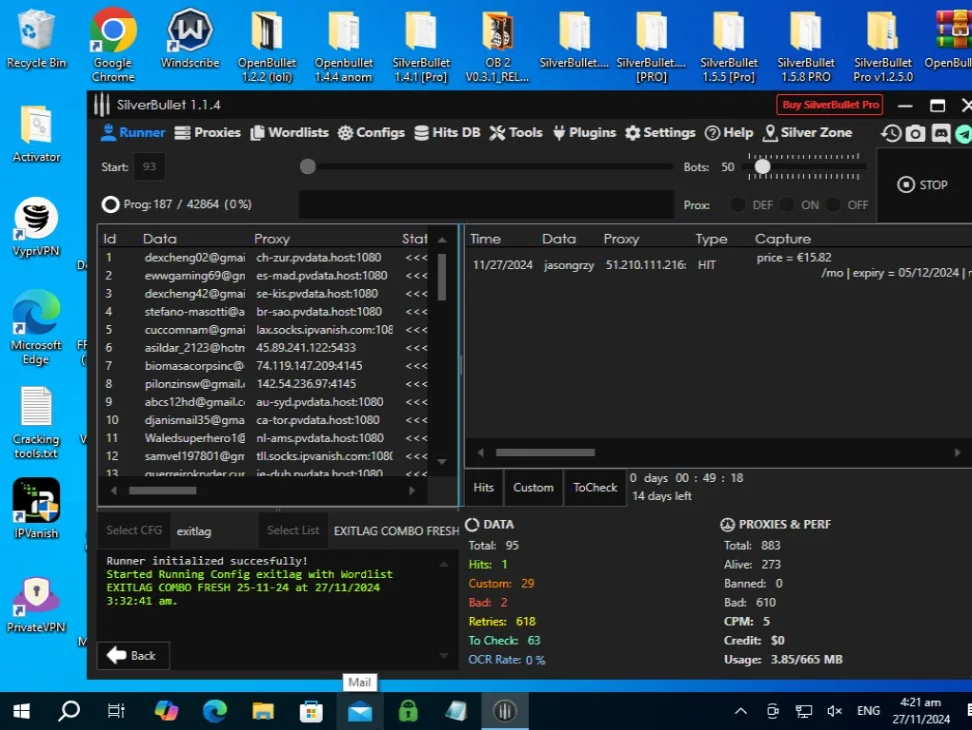Click the history clock icon in SilverBullet
Image resolution: width=972 pixels, height=730 pixels.
891,133
